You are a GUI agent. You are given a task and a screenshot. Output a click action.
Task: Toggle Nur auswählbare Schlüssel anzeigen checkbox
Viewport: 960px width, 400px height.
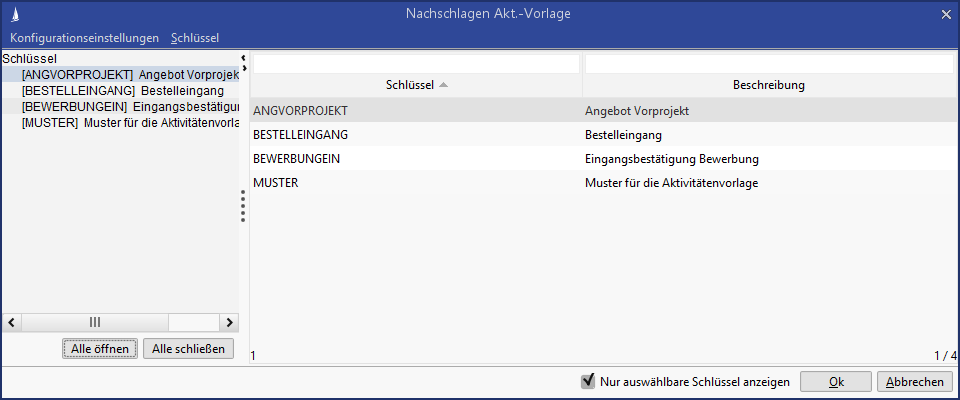coord(588,381)
